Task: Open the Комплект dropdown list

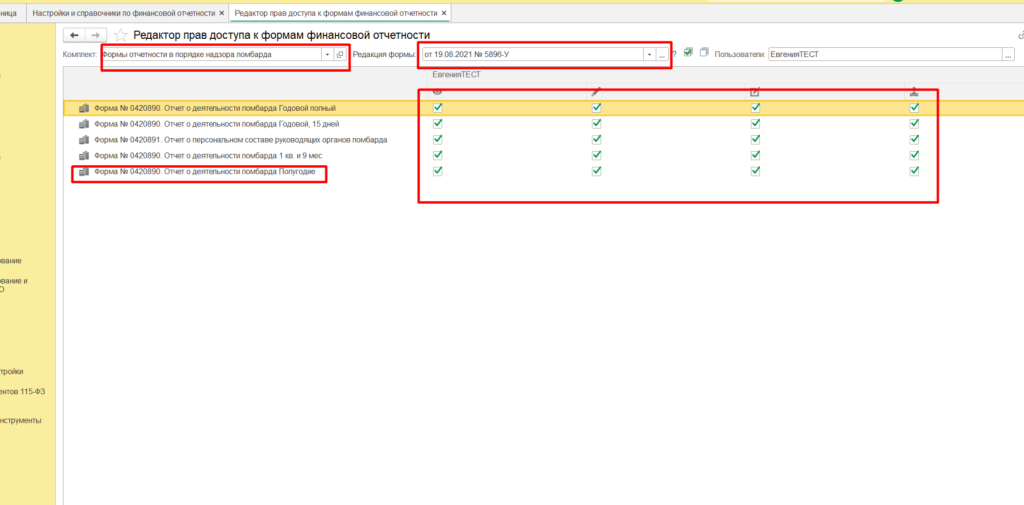Action: 326,54
